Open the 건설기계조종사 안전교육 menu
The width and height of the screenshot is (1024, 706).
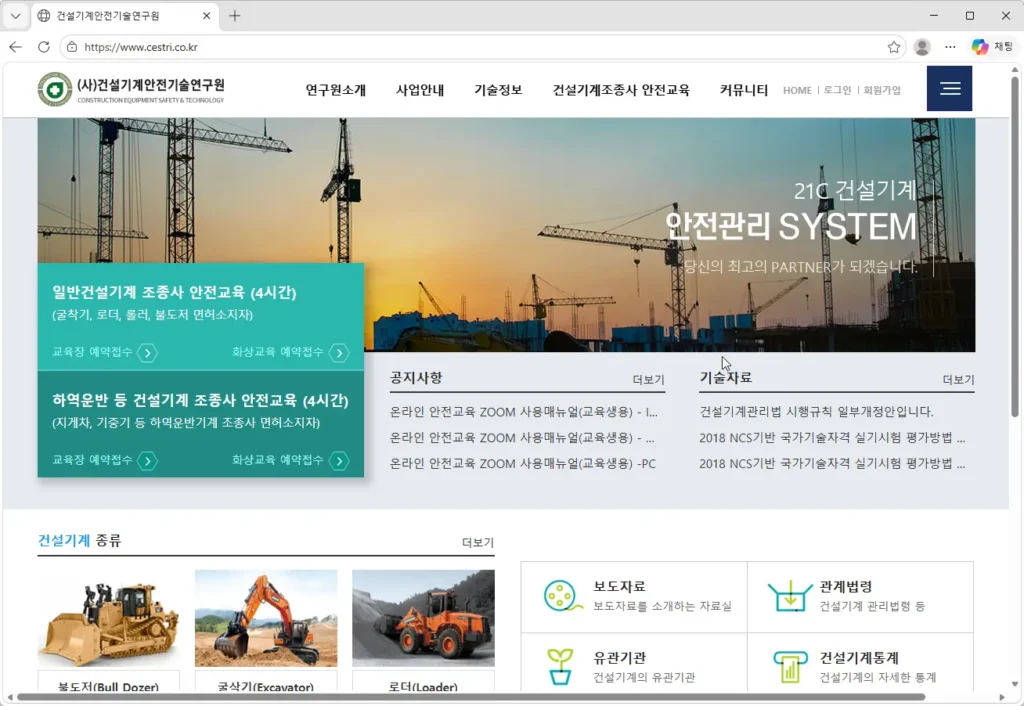click(621, 90)
